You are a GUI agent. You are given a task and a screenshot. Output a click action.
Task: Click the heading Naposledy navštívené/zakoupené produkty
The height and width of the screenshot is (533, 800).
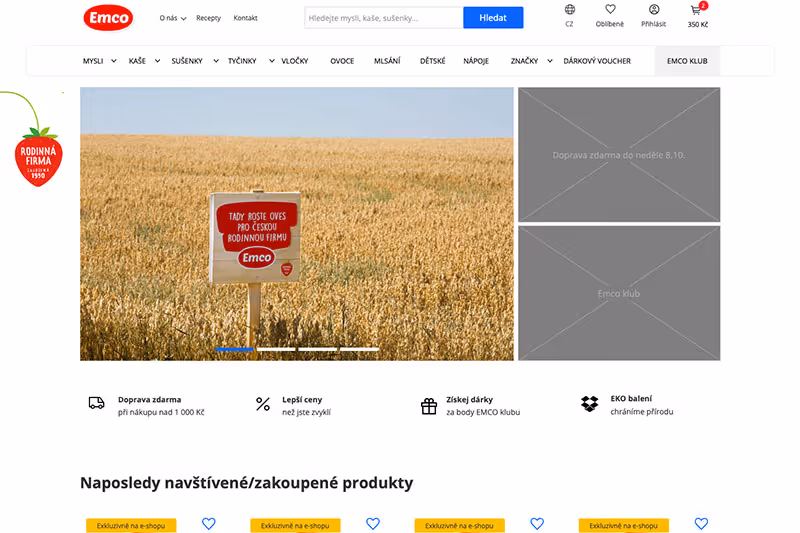point(246,483)
